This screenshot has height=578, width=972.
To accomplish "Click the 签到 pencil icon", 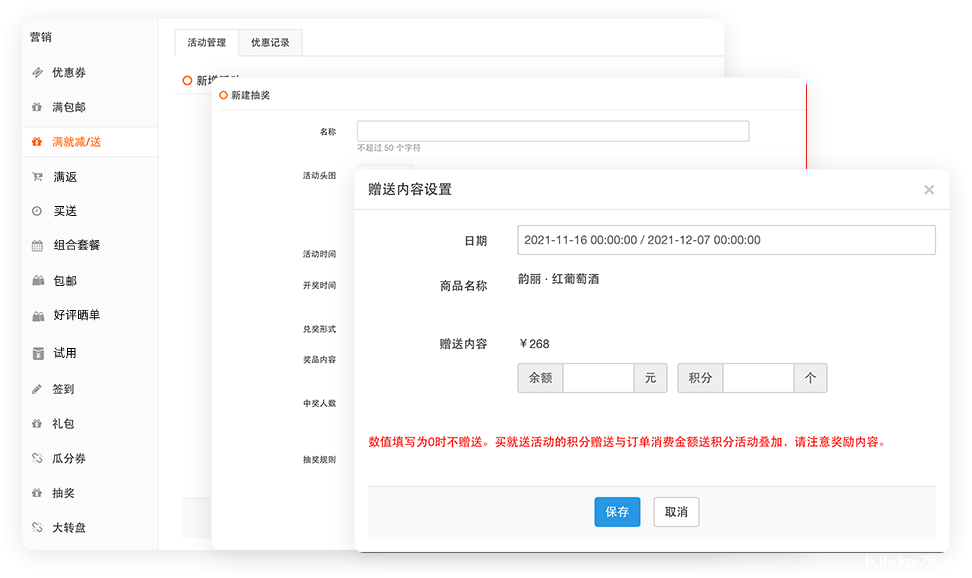I will point(37,389).
